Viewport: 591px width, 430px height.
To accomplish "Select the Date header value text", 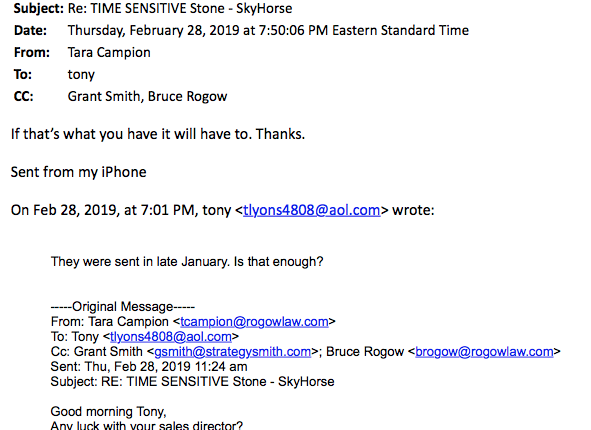I will click(268, 30).
